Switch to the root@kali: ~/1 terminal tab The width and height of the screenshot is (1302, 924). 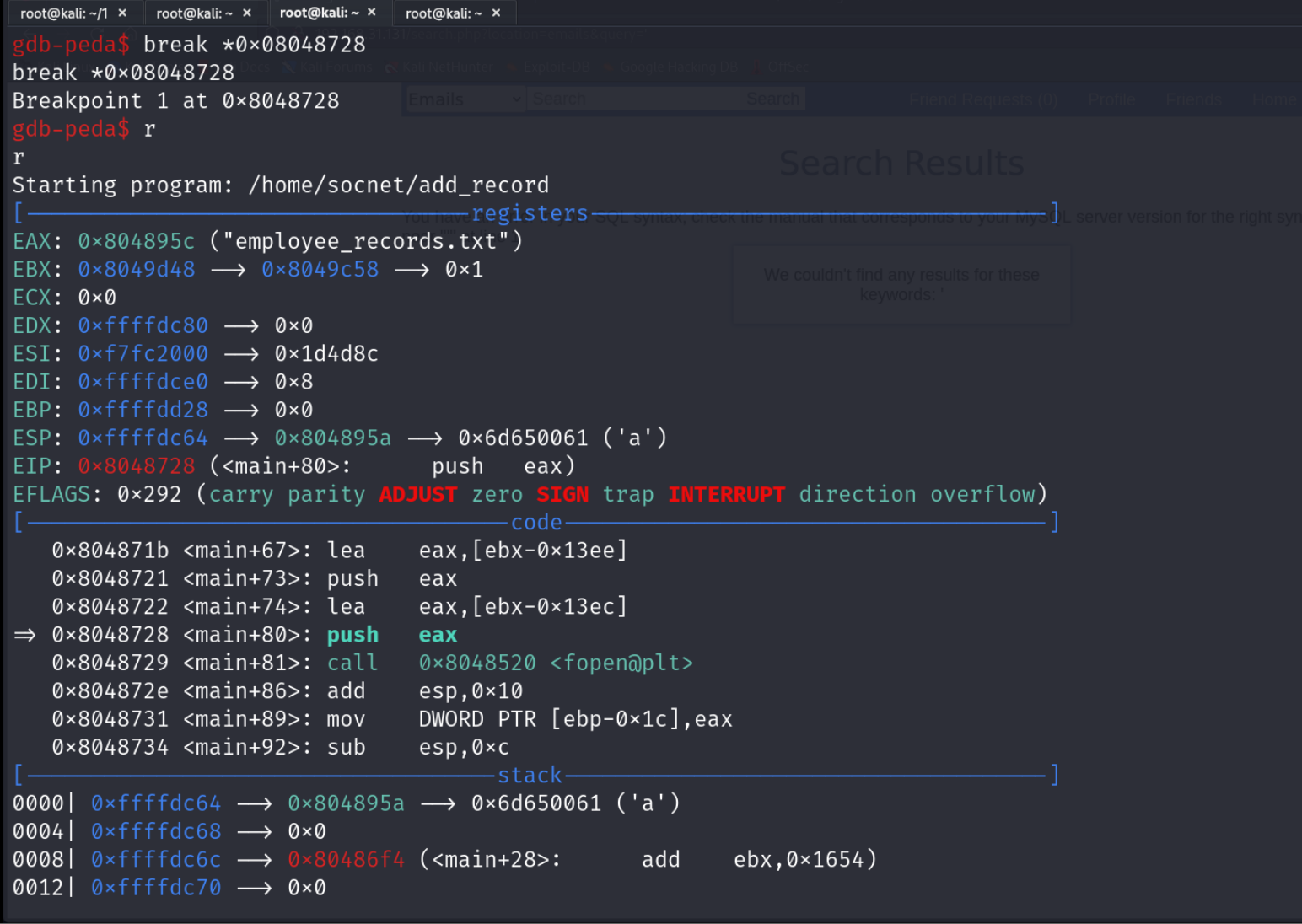(64, 13)
